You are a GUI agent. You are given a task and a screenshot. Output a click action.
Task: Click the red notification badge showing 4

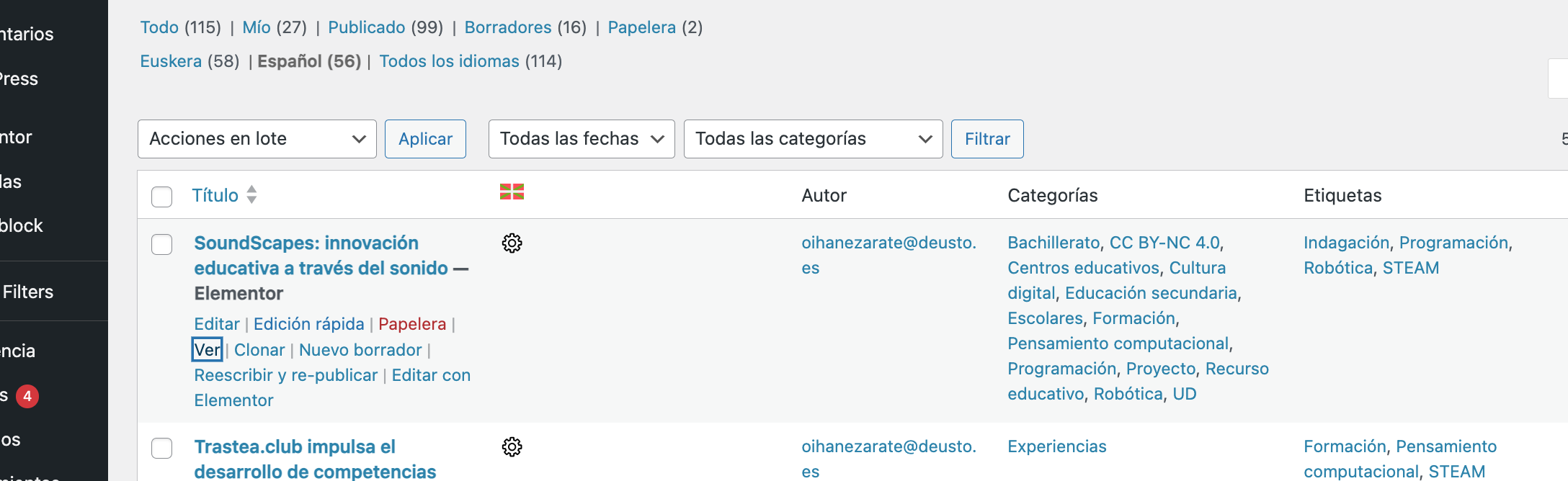[x=27, y=396]
